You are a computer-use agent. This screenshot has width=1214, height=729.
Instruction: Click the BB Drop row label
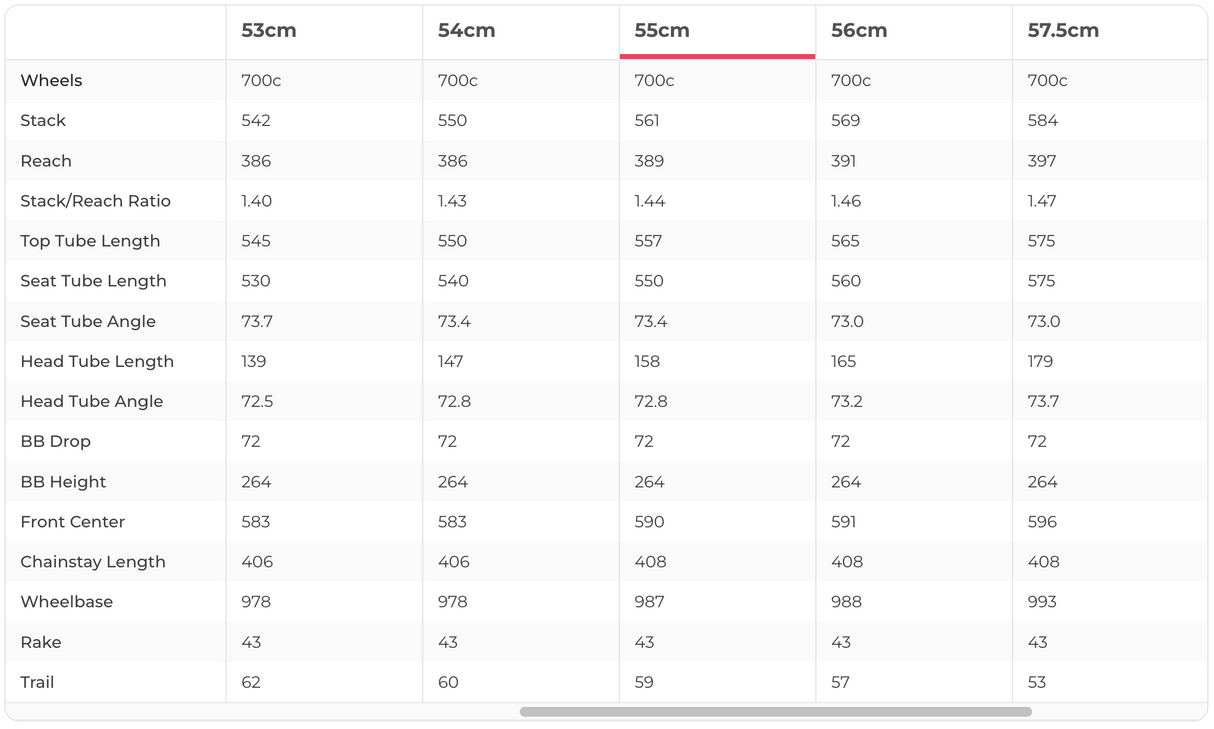click(x=55, y=441)
